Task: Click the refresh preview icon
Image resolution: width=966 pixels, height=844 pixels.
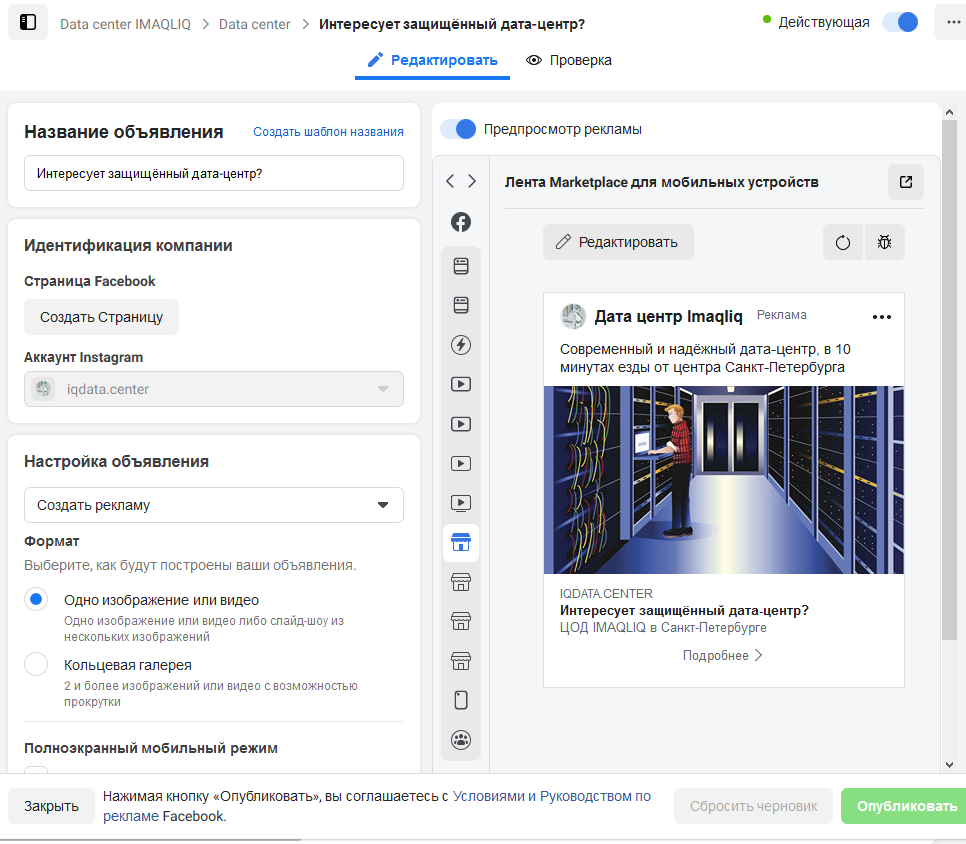Action: [843, 242]
